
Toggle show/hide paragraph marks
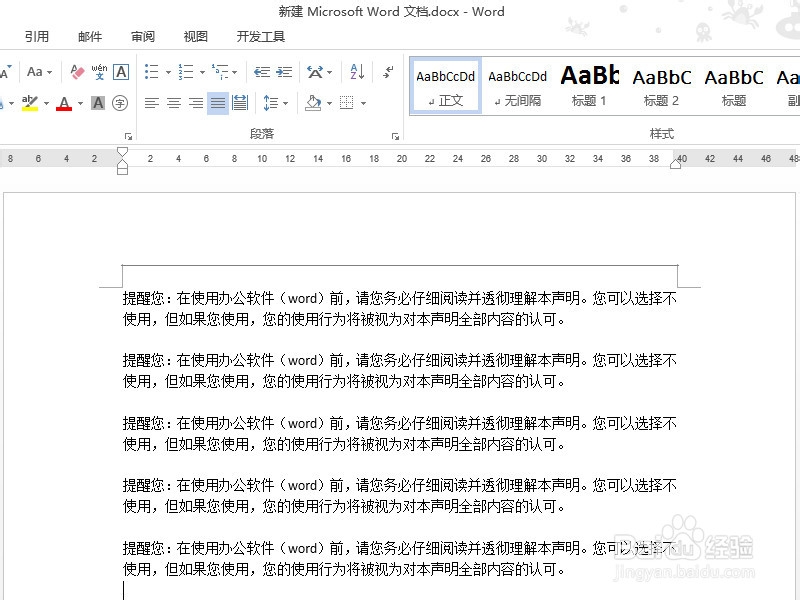[388, 72]
